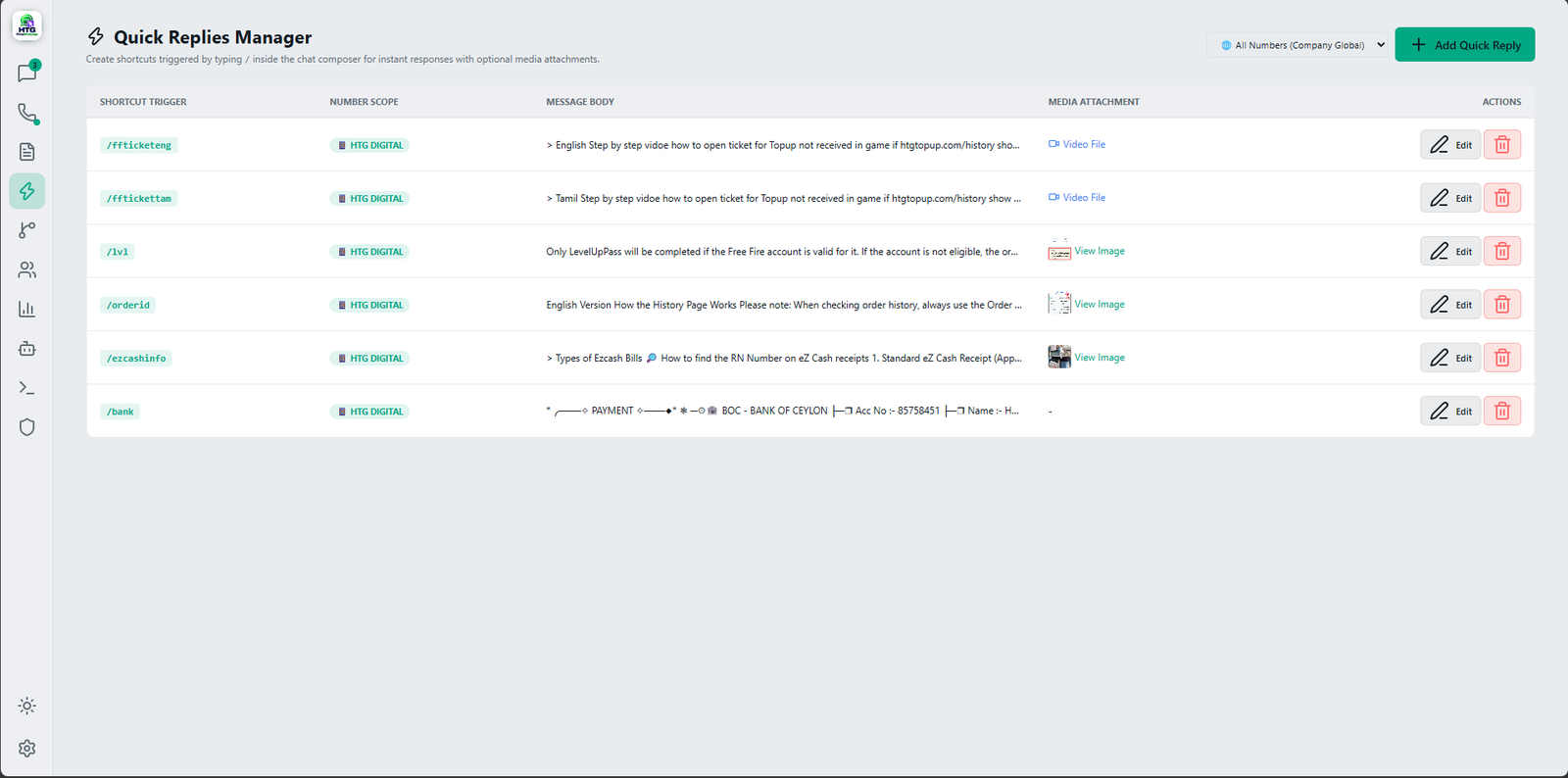Edit the /bank quick reply
Image resolution: width=1568 pixels, height=778 pixels.
[x=1450, y=411]
